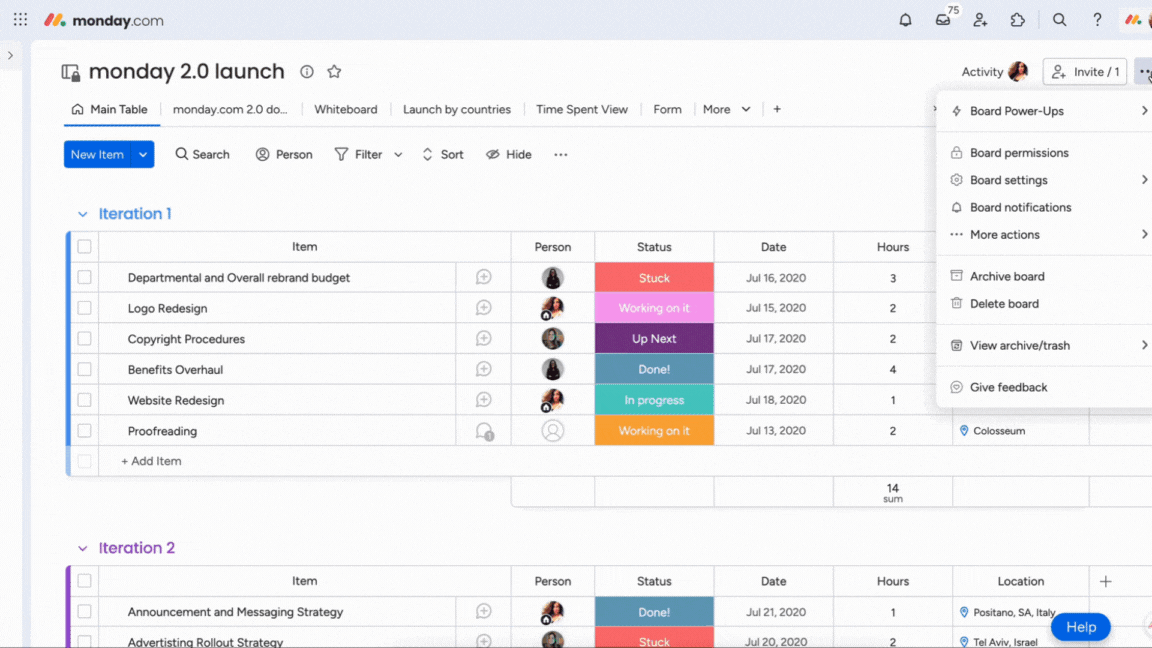1152x648 pixels.
Task: Click the Stuck status swatch for rebrand budget
Action: coord(654,277)
